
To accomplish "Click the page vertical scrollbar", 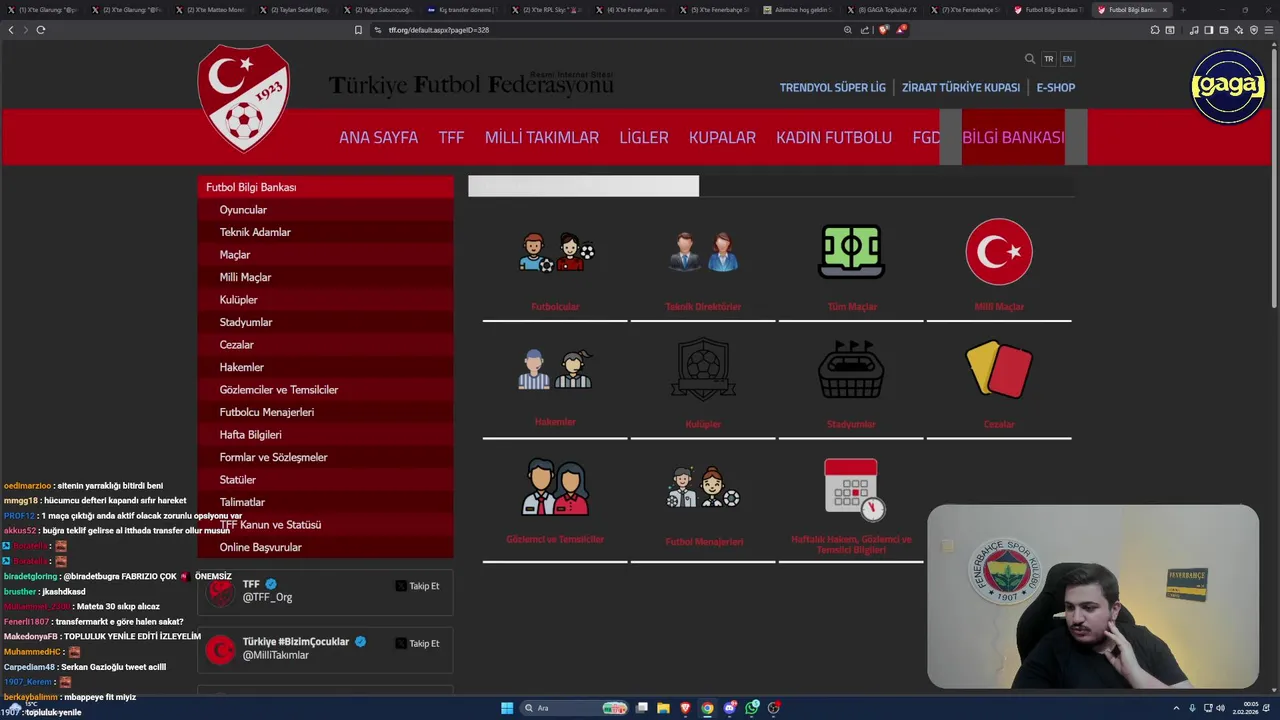I will click(x=1275, y=180).
